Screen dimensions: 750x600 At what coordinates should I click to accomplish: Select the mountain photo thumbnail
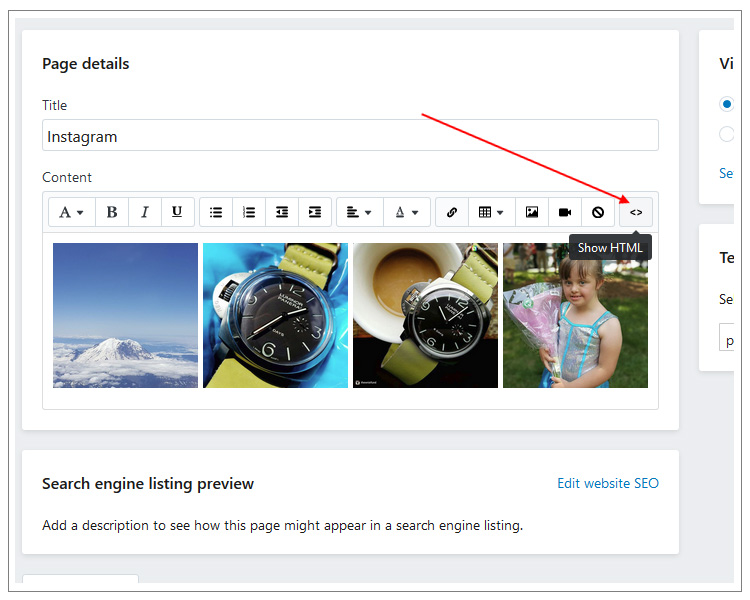tap(125, 315)
